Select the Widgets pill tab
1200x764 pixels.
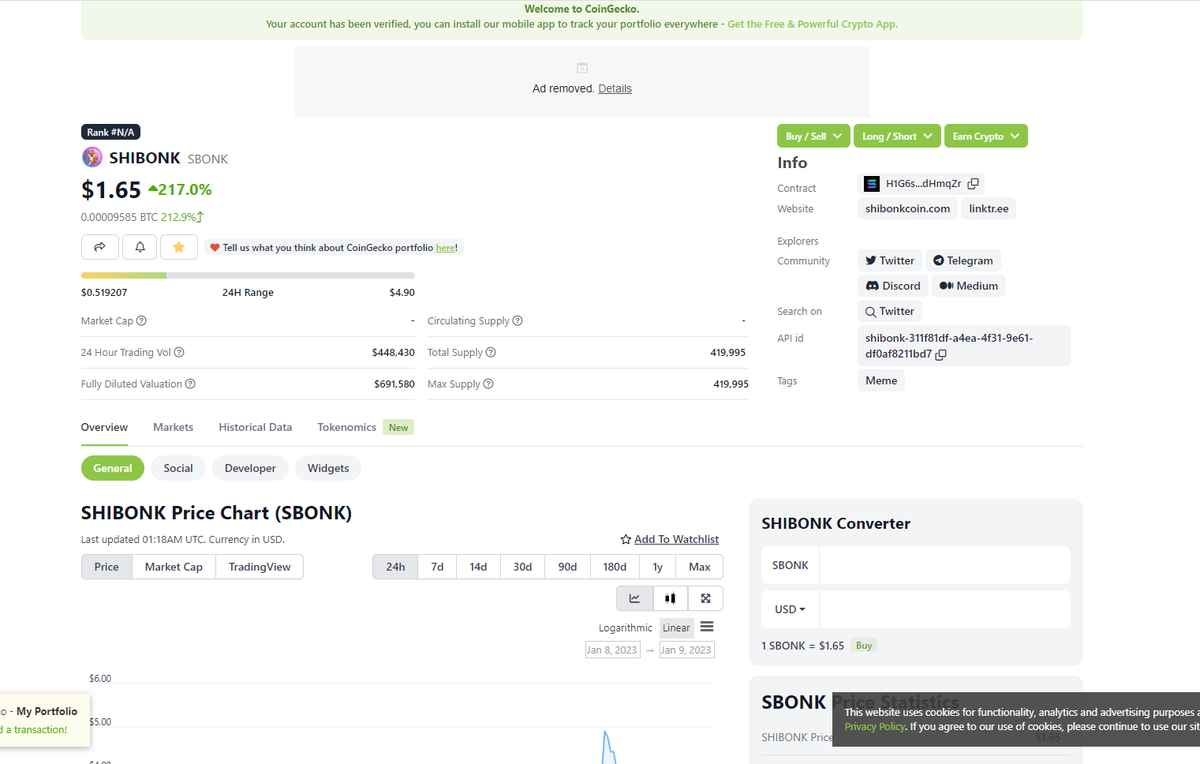click(328, 468)
